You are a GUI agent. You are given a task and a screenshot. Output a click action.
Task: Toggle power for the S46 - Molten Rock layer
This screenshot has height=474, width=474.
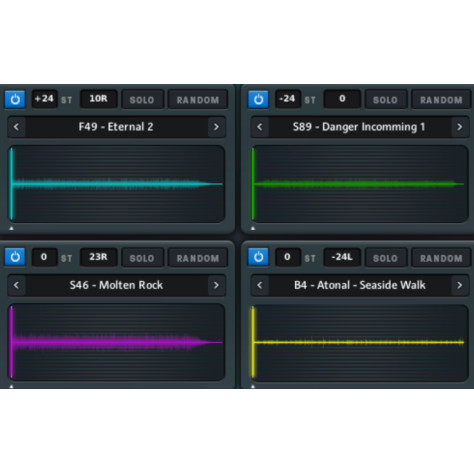click(x=15, y=257)
